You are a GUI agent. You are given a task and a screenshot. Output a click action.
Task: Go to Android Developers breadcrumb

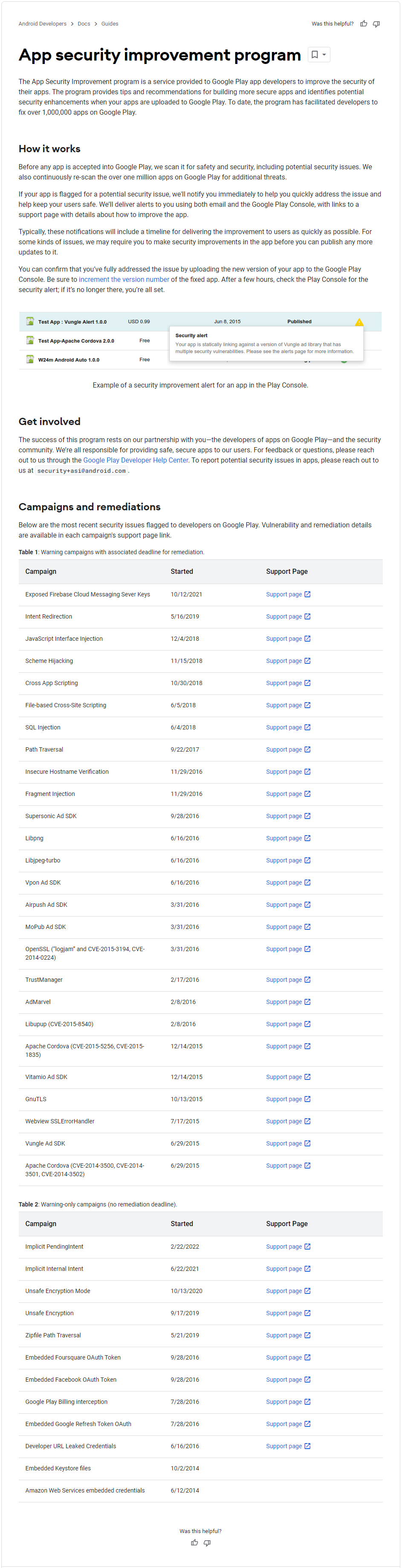pos(43,24)
